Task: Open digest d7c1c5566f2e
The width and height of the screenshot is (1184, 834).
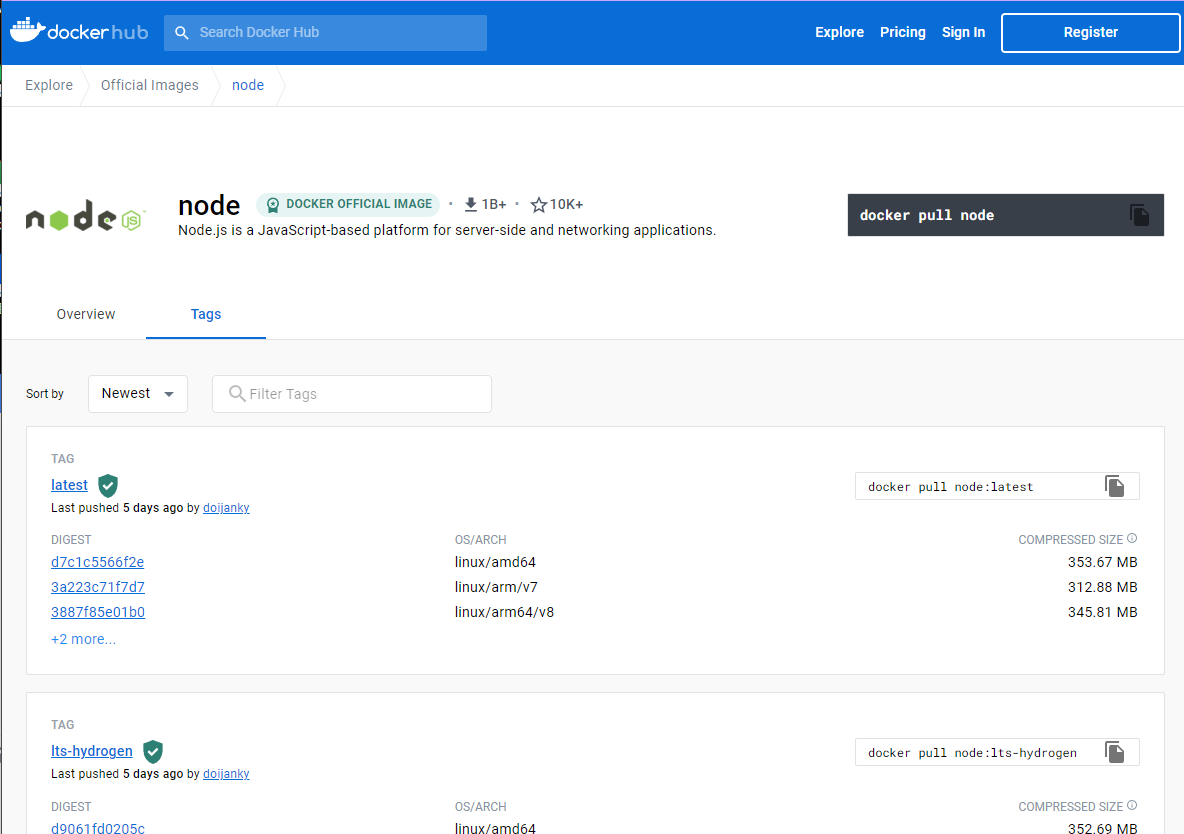Action: pyautogui.click(x=97, y=562)
